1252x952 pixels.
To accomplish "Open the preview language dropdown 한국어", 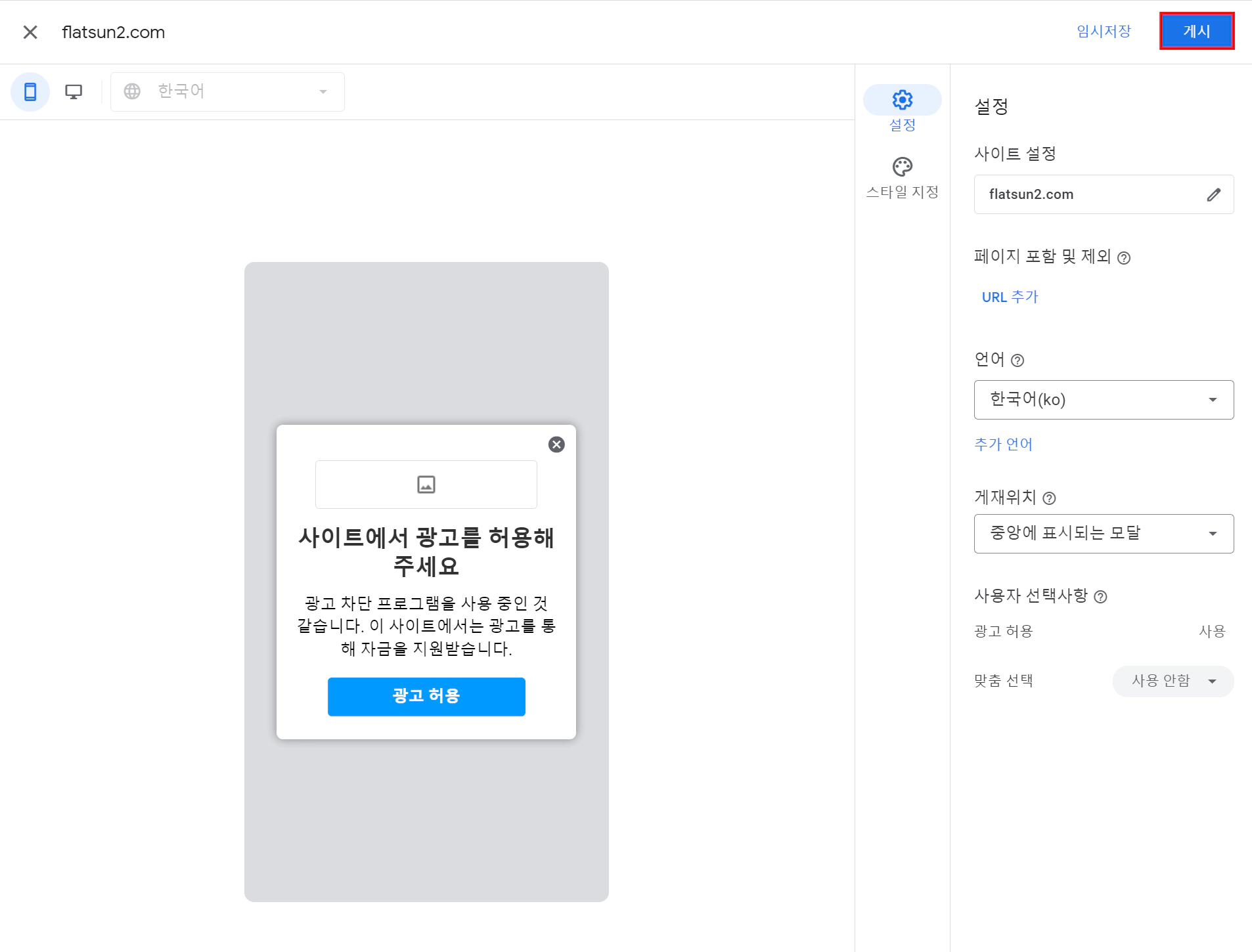I will click(228, 92).
